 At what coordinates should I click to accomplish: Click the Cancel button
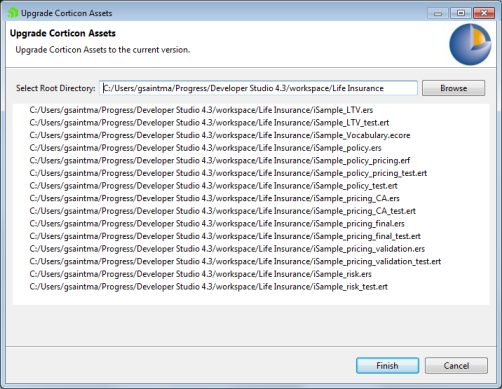(x=456, y=366)
